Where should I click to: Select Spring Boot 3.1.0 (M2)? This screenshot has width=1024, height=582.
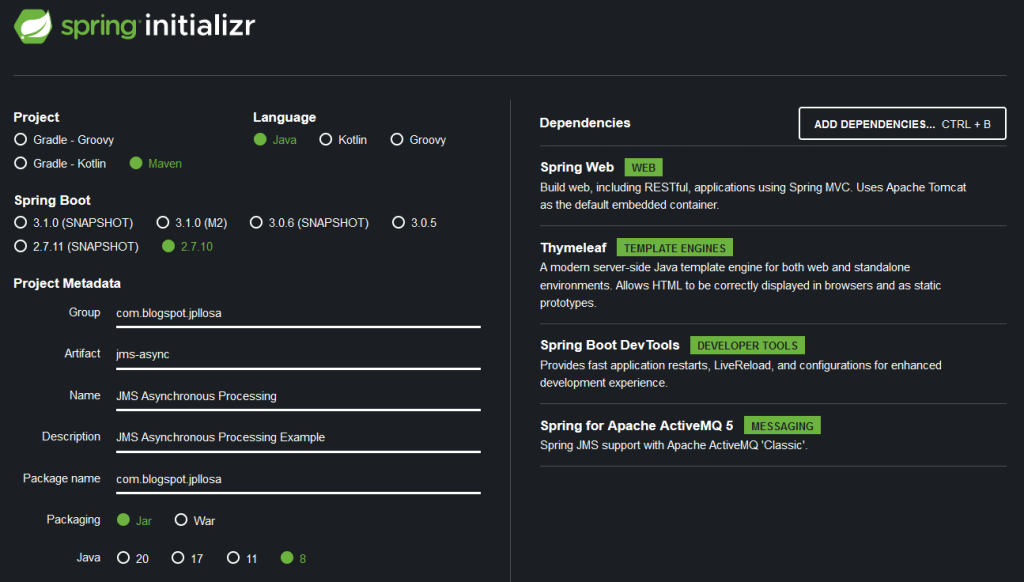coord(165,222)
